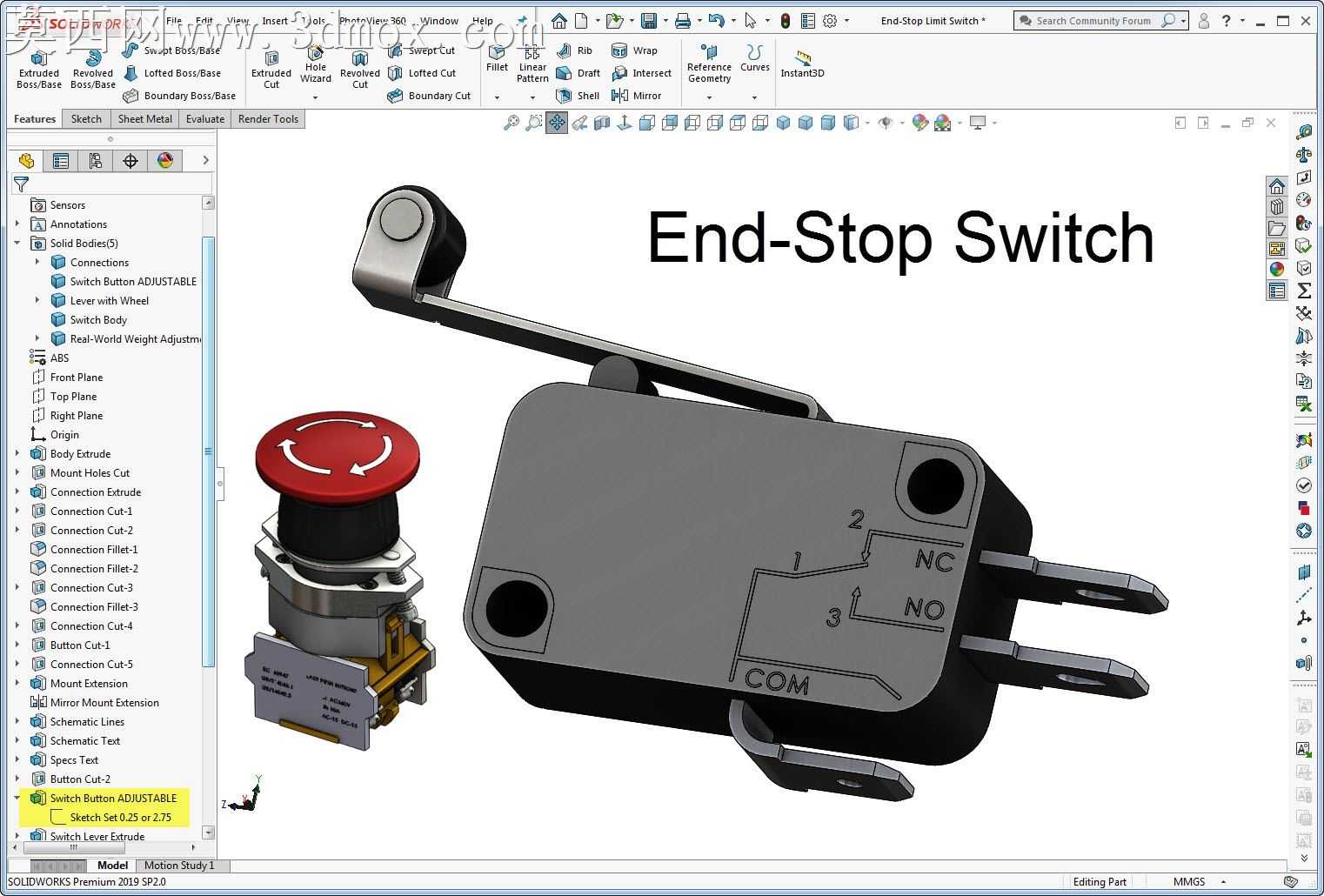Switch to the Render Tools tab
Image resolution: width=1324 pixels, height=896 pixels.
pos(268,119)
